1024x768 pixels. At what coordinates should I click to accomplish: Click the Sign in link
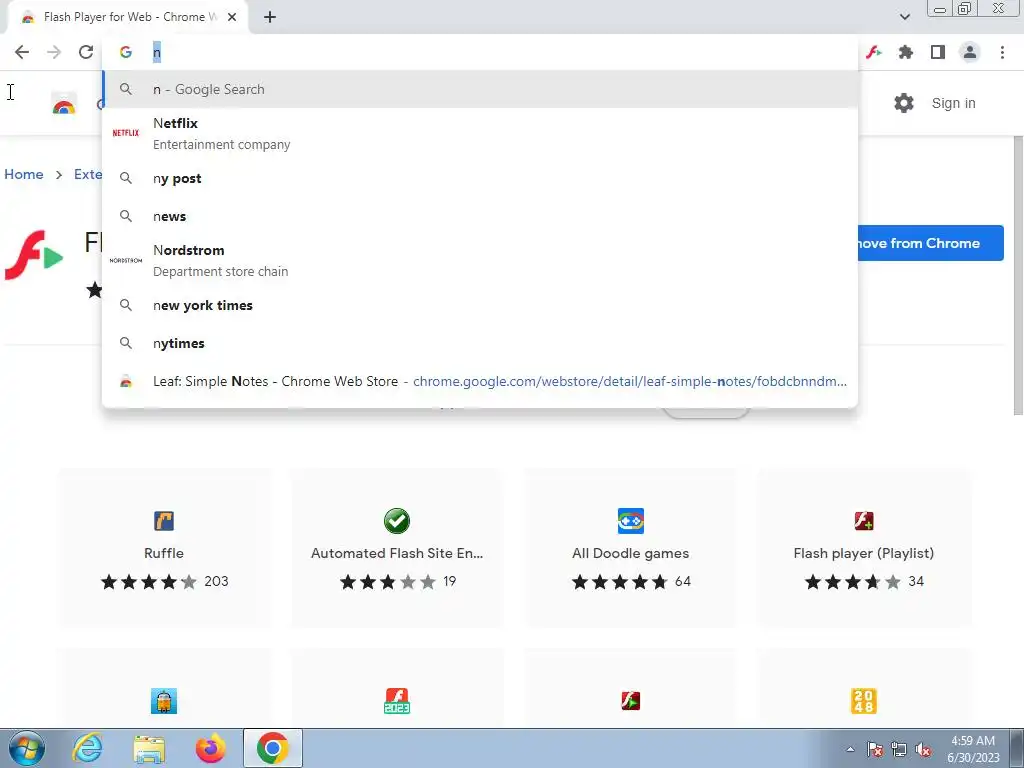tap(953, 103)
